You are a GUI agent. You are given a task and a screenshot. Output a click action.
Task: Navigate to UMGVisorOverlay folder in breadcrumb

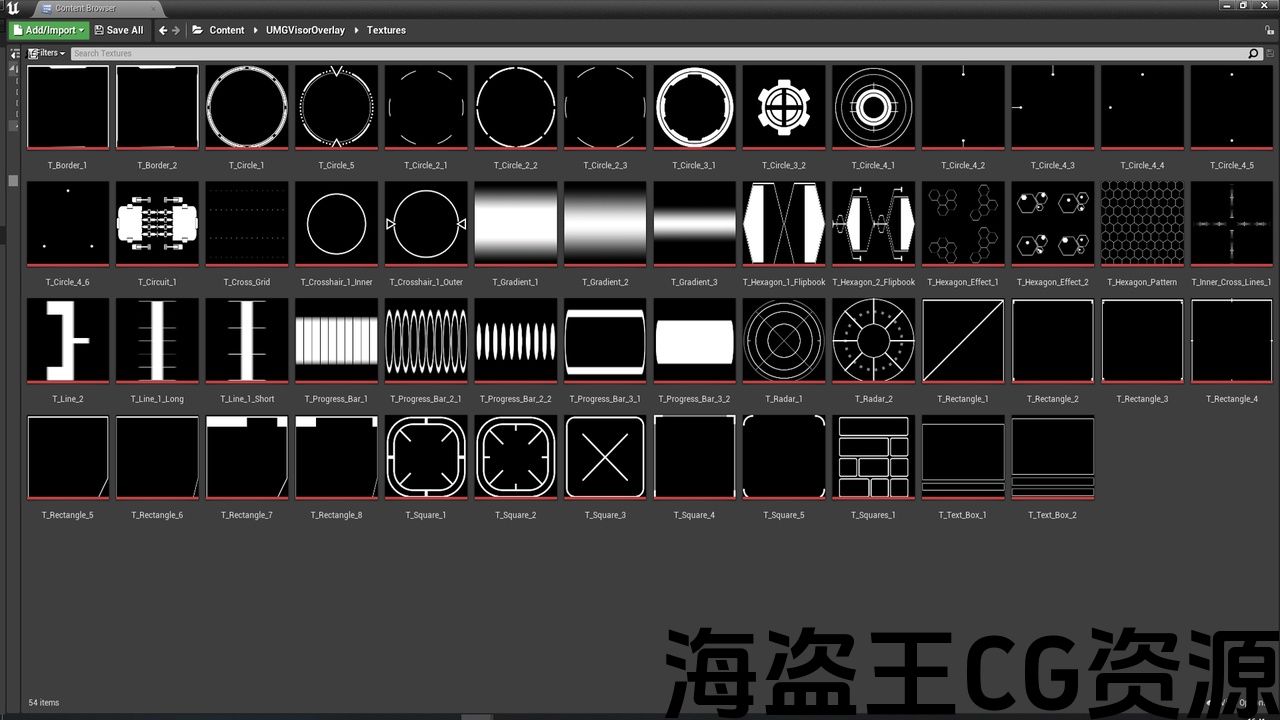305,30
